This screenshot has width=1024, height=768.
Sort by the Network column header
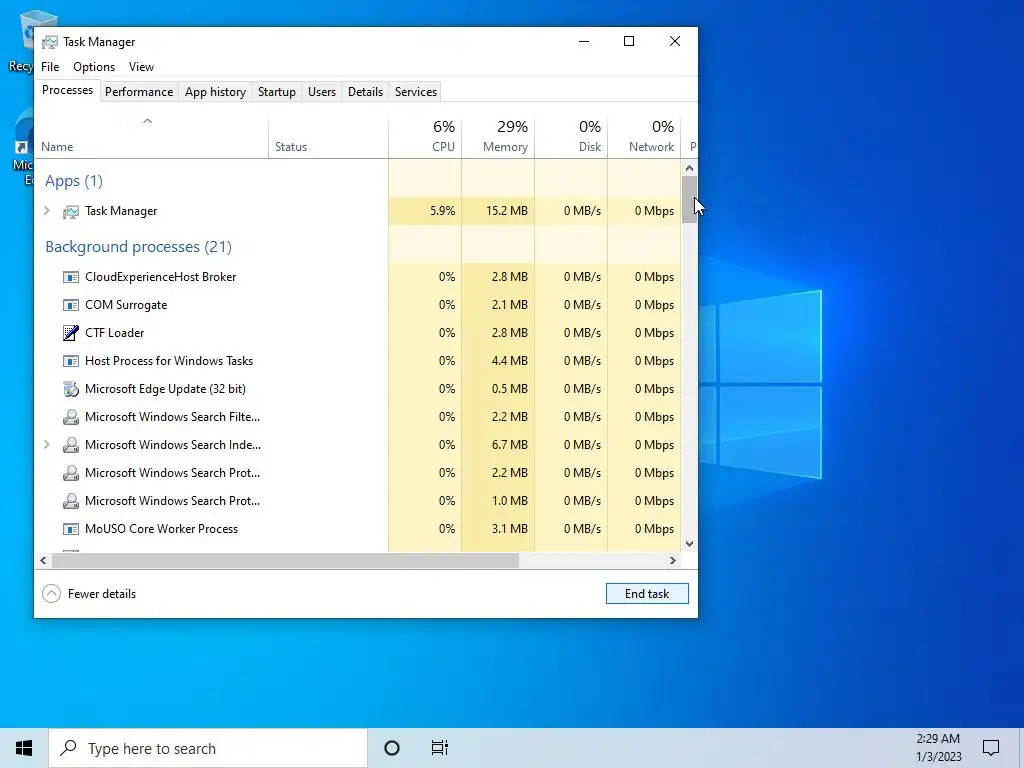[x=645, y=136]
